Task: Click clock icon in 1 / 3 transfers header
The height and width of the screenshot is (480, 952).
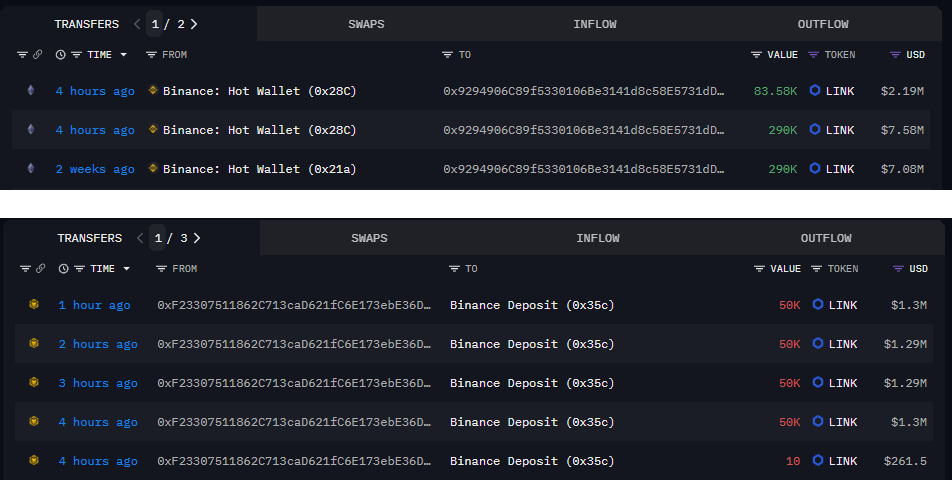Action: click(63, 268)
